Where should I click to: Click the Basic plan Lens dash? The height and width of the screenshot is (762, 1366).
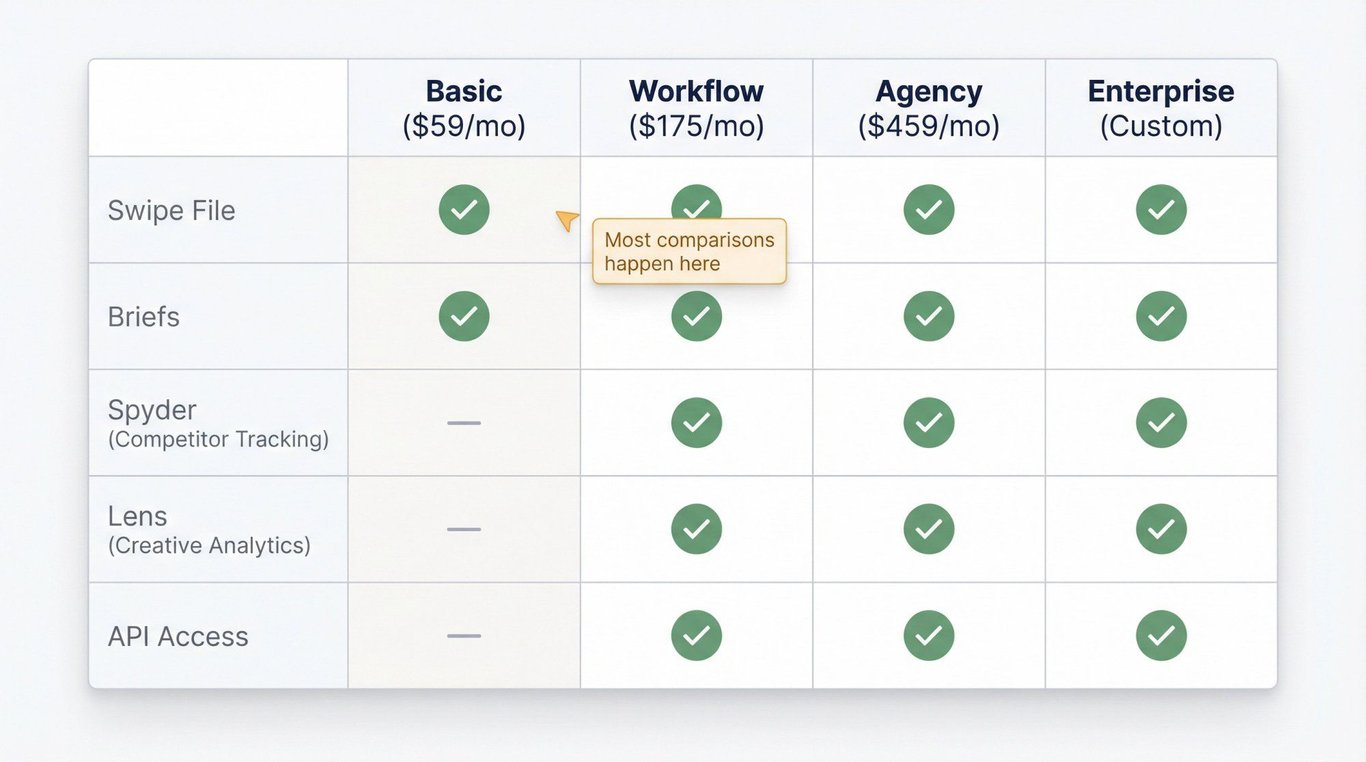pos(464,529)
